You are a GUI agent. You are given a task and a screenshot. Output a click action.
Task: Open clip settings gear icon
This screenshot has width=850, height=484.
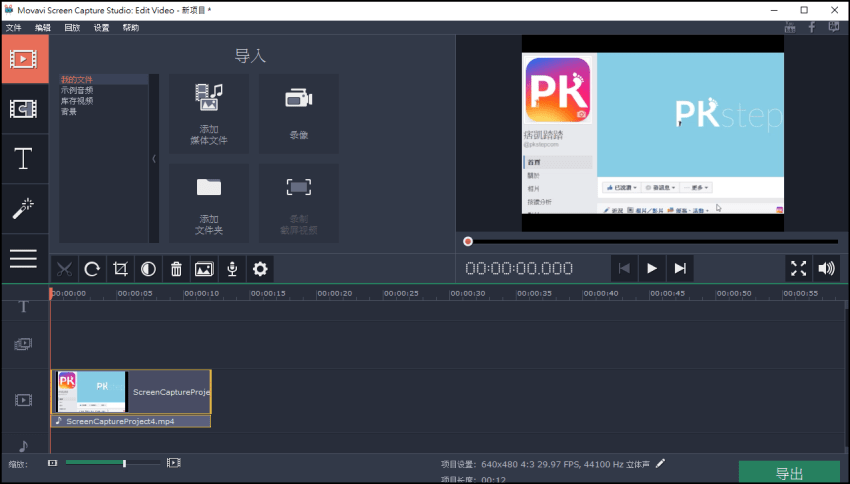tap(260, 269)
